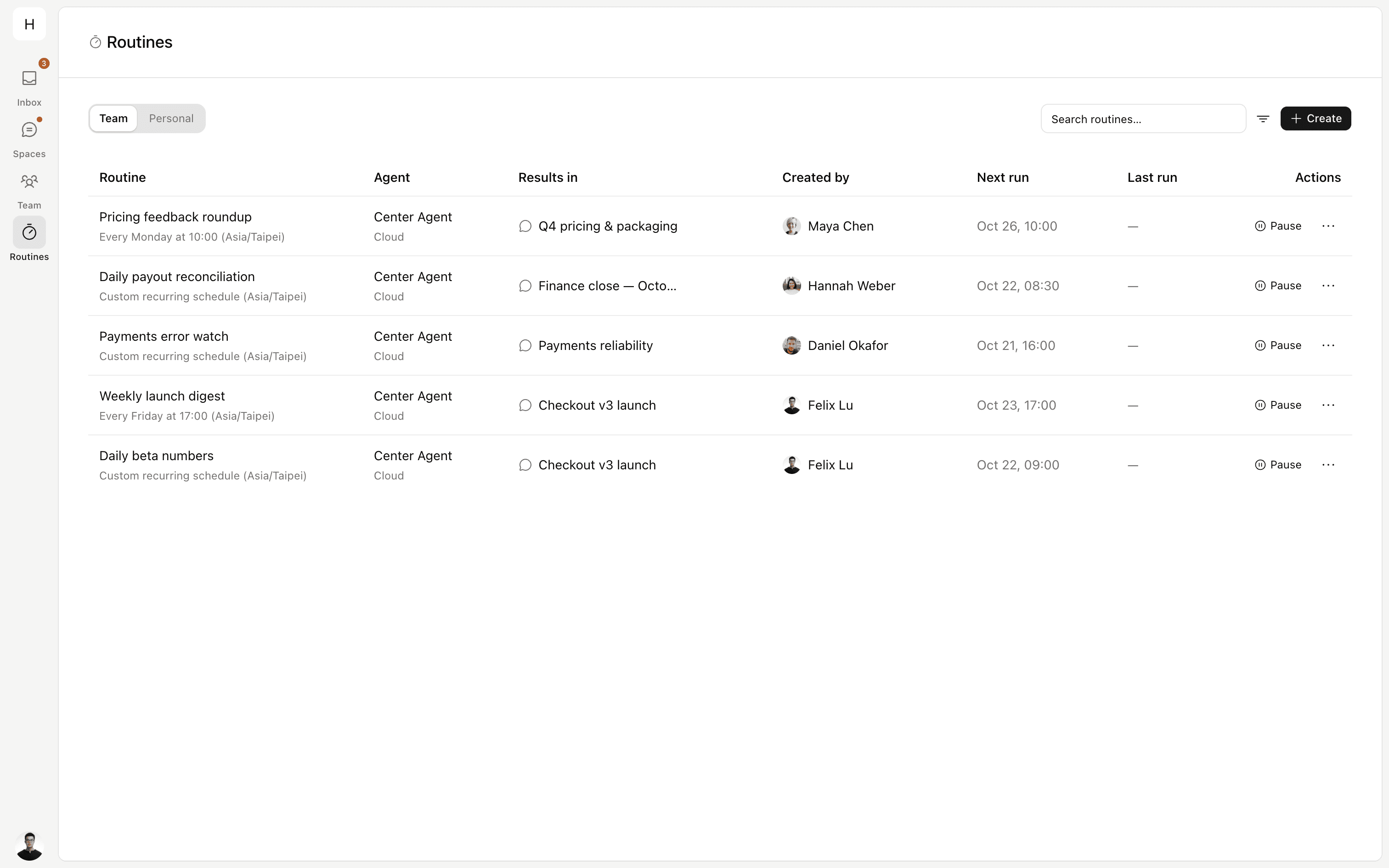Open Checkout v3 launch in Daily beta row
1389x868 pixels.
[x=587, y=465]
